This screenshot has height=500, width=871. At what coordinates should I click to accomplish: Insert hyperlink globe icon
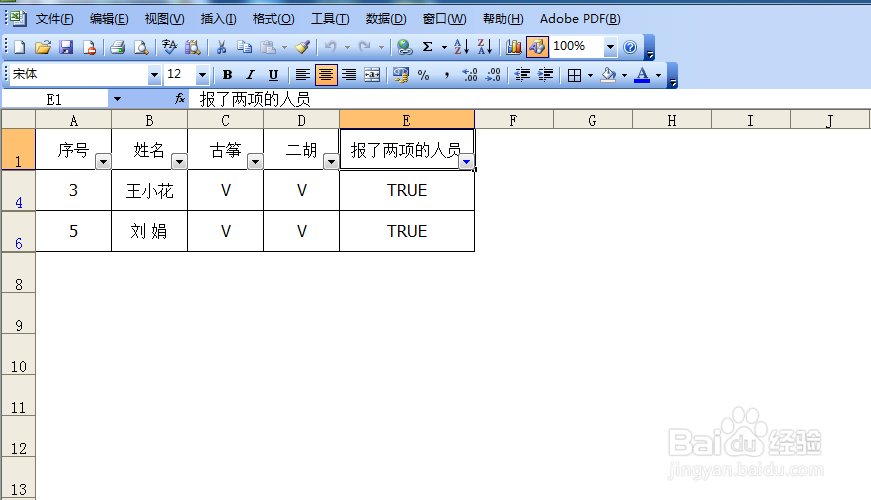point(404,47)
